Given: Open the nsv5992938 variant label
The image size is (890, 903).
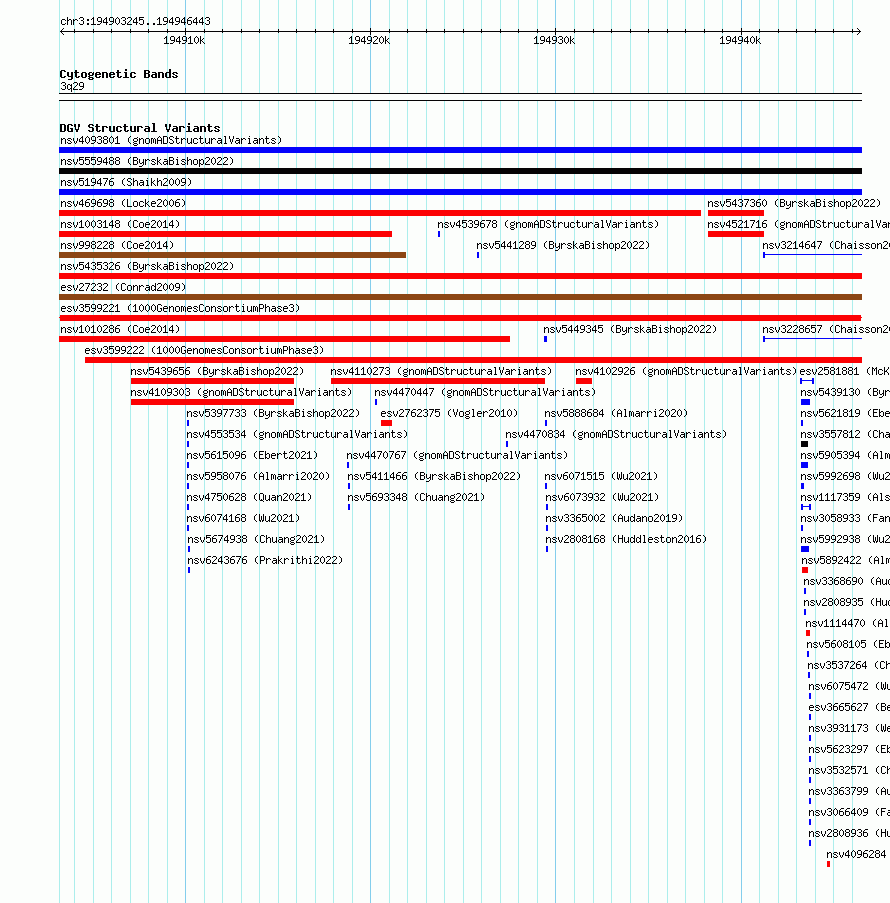Looking at the screenshot, I should pyautogui.click(x=846, y=540).
